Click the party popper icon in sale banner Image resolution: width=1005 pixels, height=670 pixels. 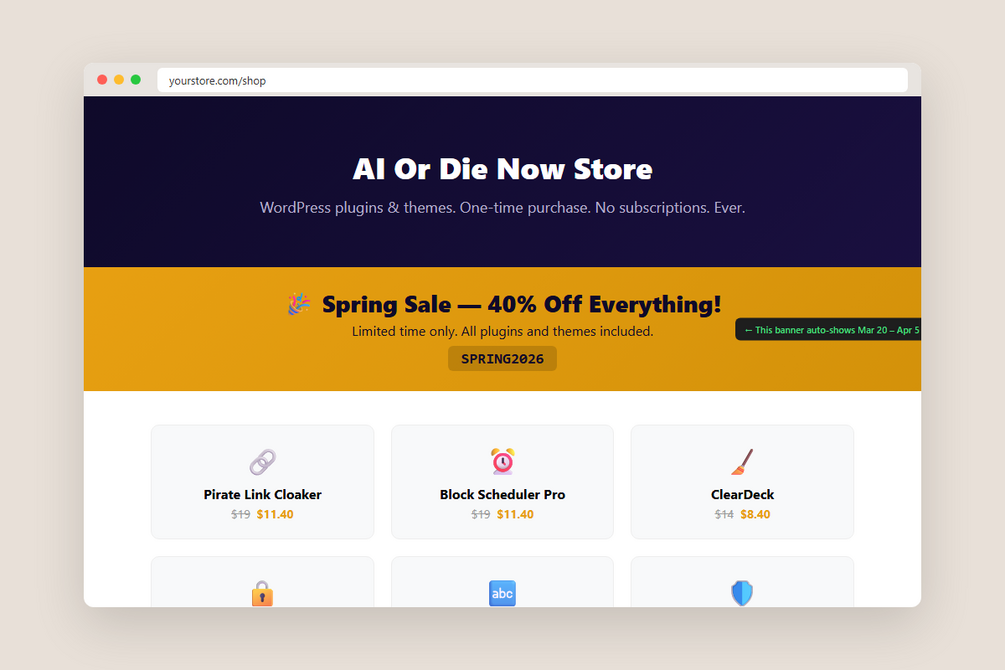pos(299,304)
